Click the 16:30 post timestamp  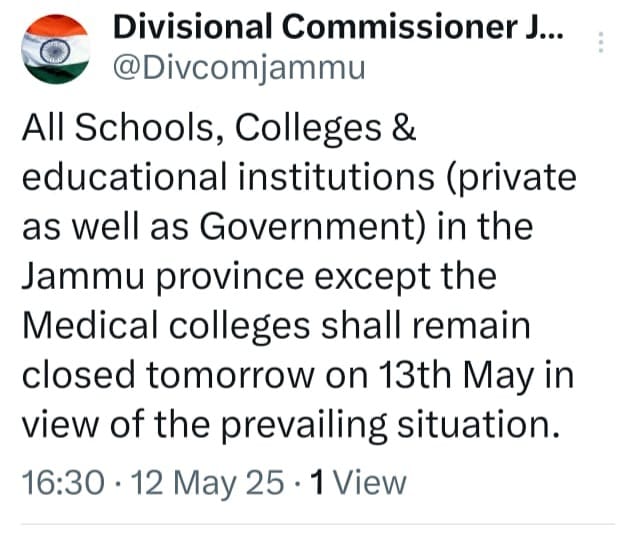click(62, 483)
